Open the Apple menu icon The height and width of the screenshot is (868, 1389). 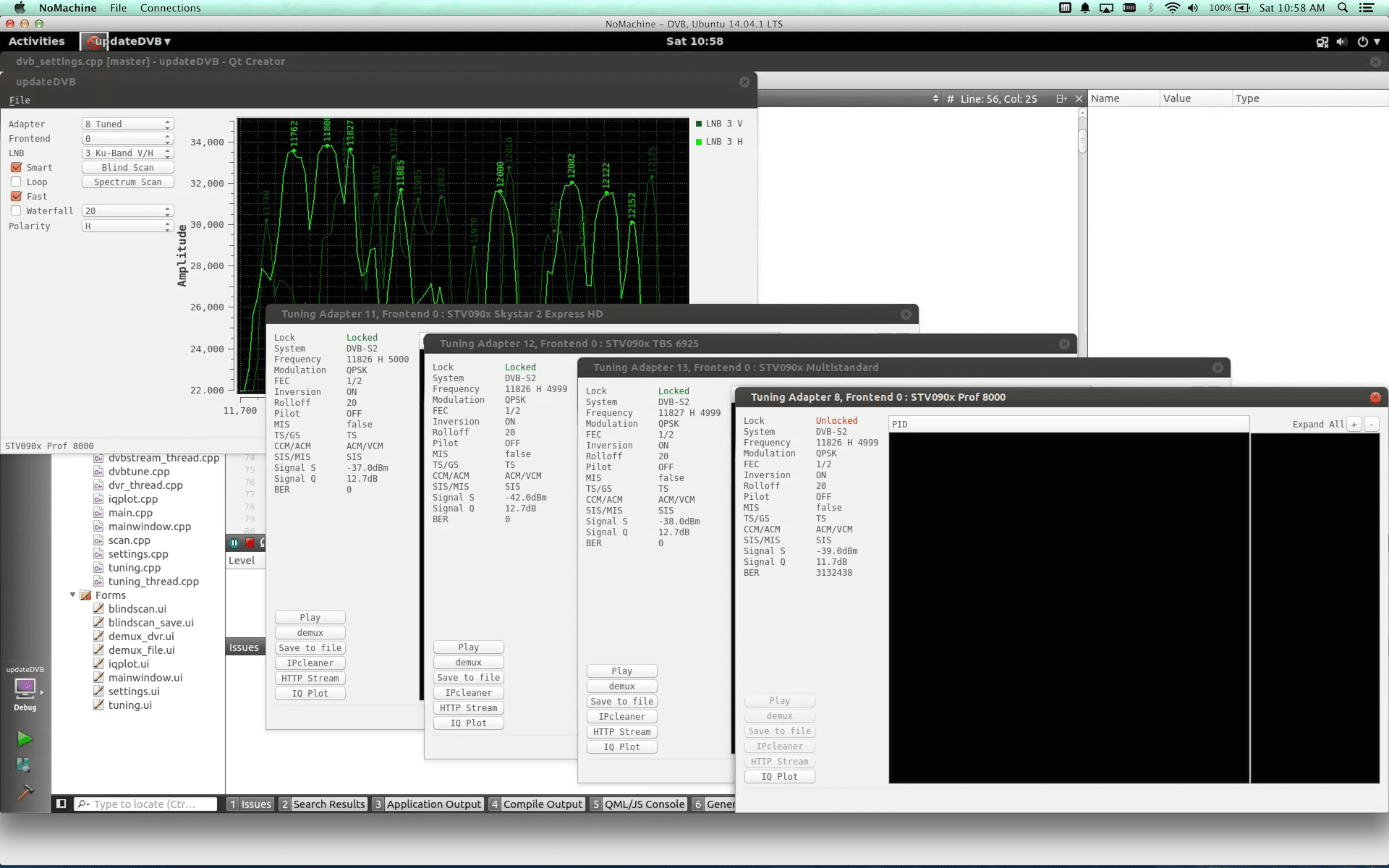(x=20, y=8)
